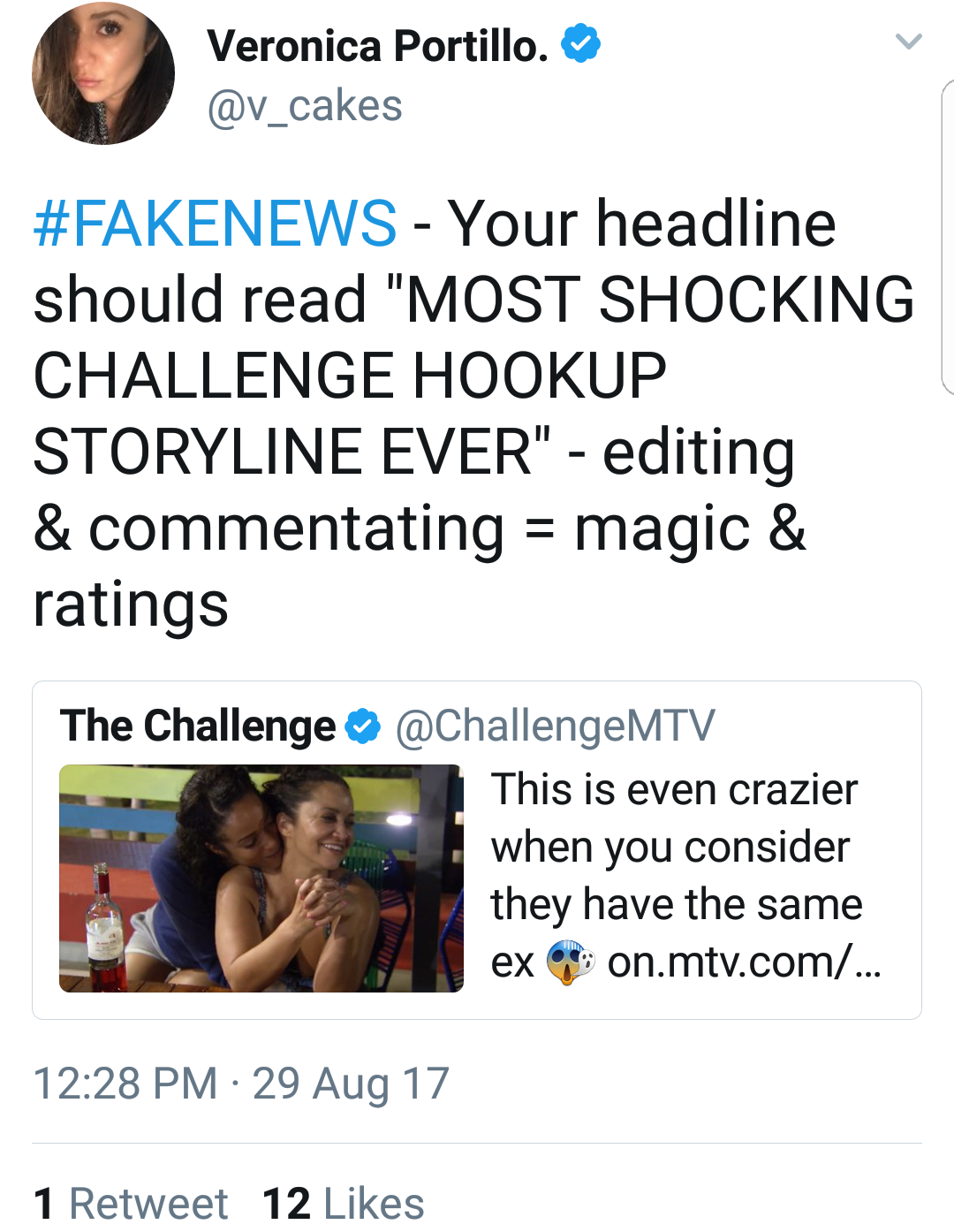This screenshot has height=1232, width=954.
Task: Click the Veronica Portillo display name
Action: pos(378,46)
